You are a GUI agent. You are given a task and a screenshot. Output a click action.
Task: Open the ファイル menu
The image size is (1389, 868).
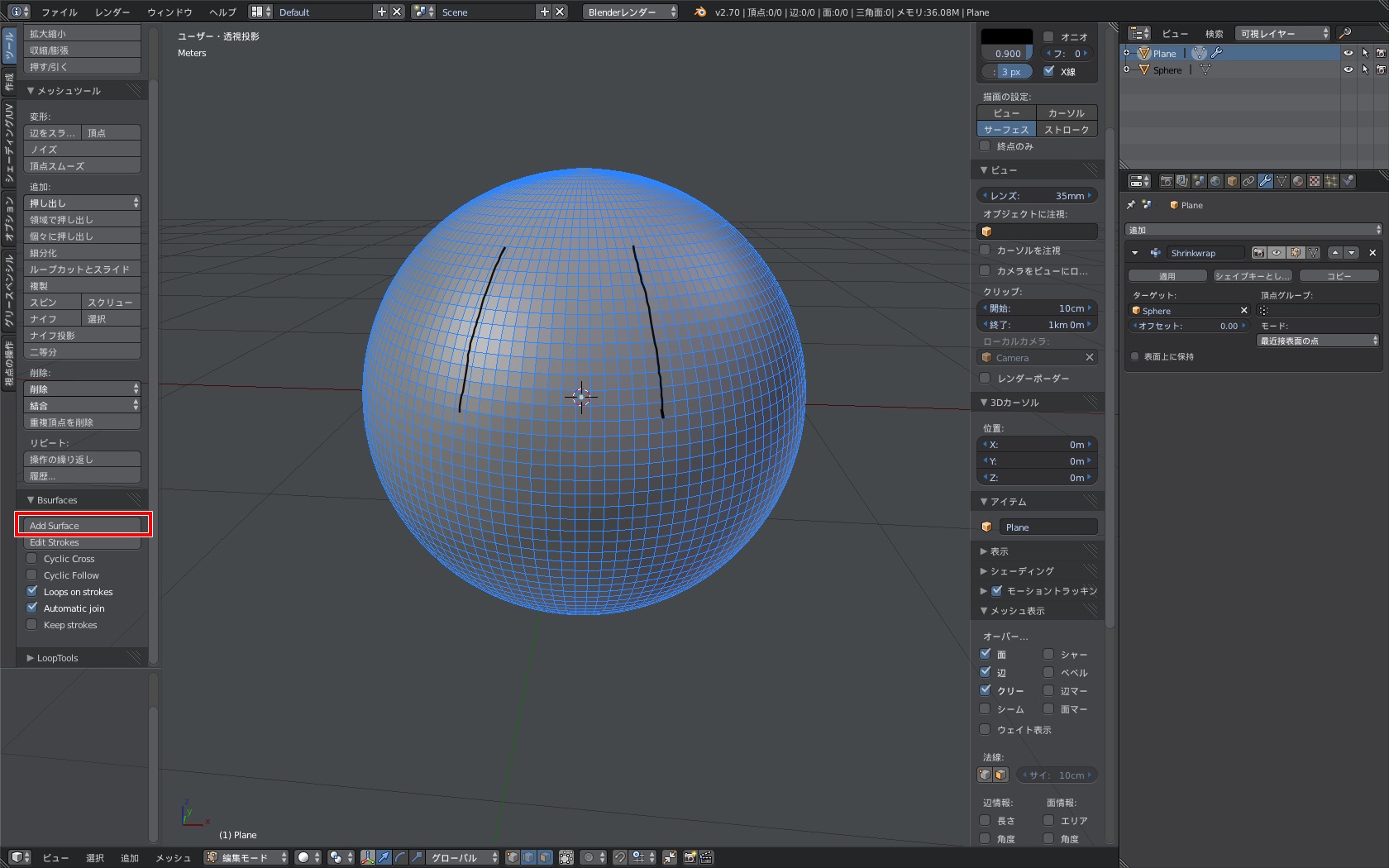[x=60, y=12]
